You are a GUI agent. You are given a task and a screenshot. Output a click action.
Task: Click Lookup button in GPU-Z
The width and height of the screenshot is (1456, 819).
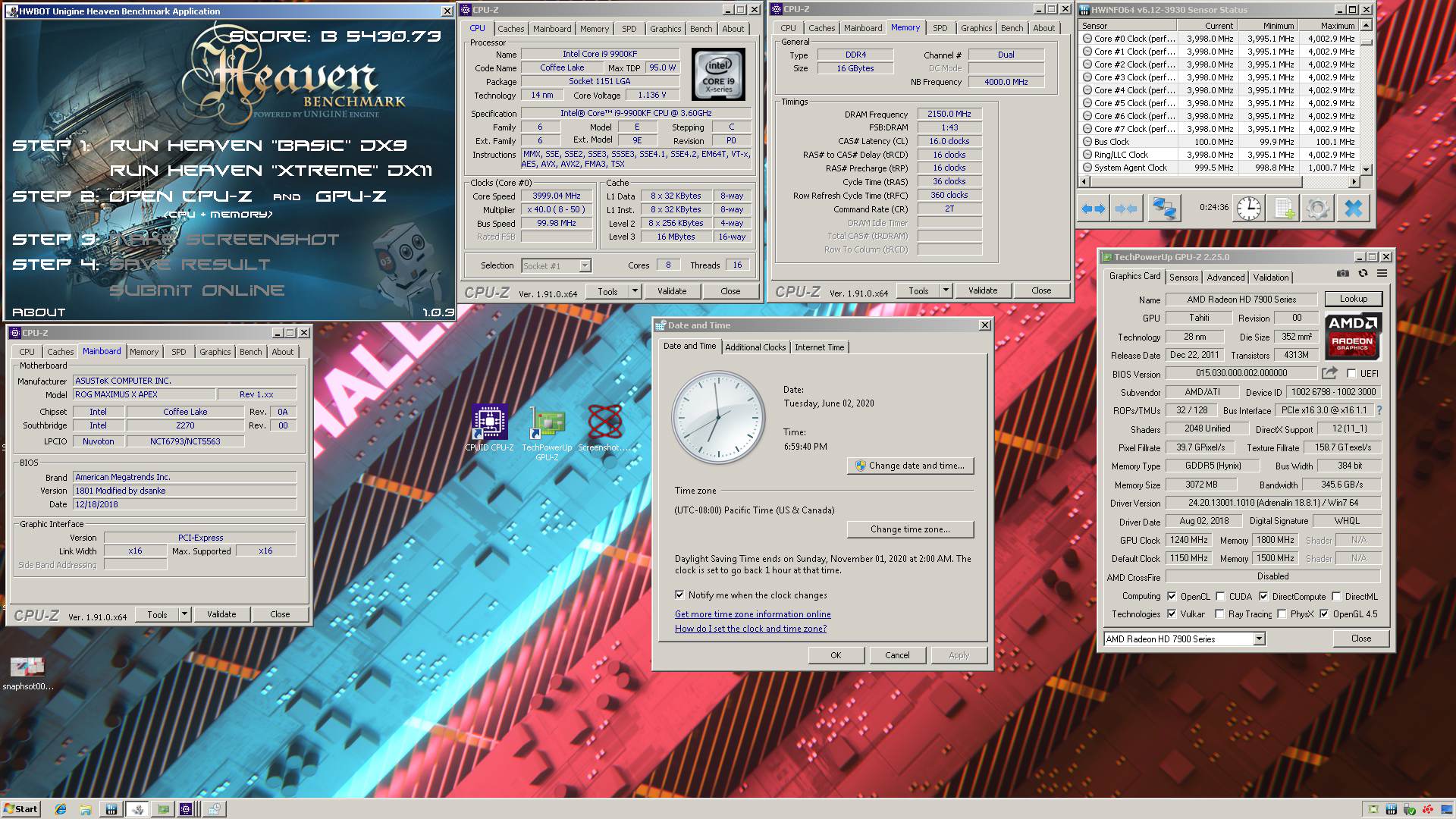point(1354,299)
